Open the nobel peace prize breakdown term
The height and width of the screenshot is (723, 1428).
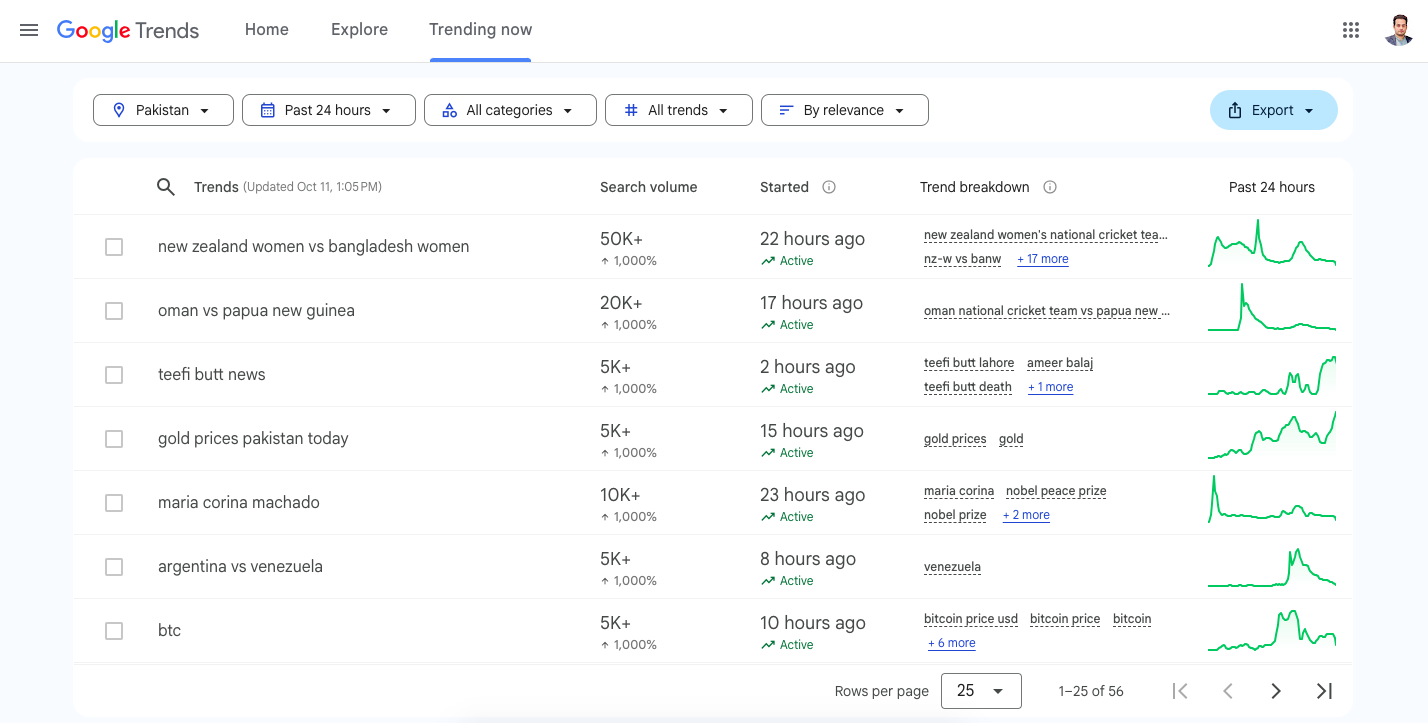pos(1056,491)
